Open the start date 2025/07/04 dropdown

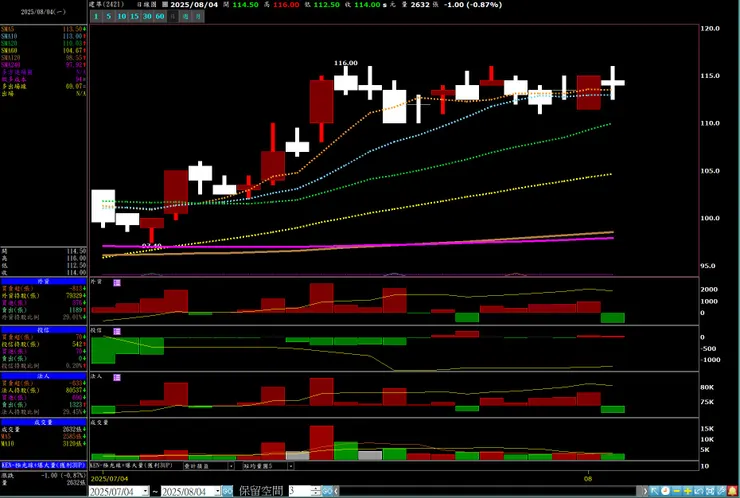(145, 491)
